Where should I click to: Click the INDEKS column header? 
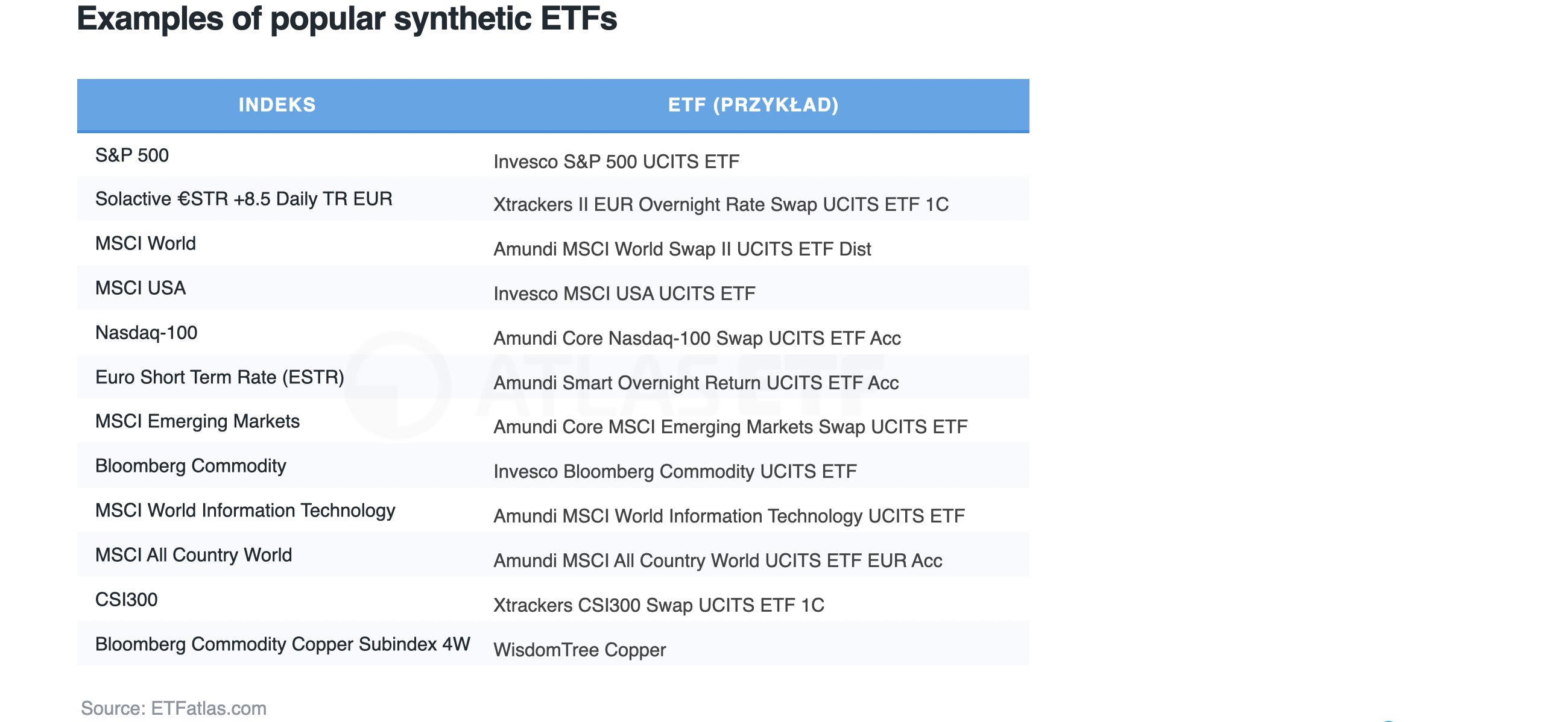pyautogui.click(x=277, y=105)
